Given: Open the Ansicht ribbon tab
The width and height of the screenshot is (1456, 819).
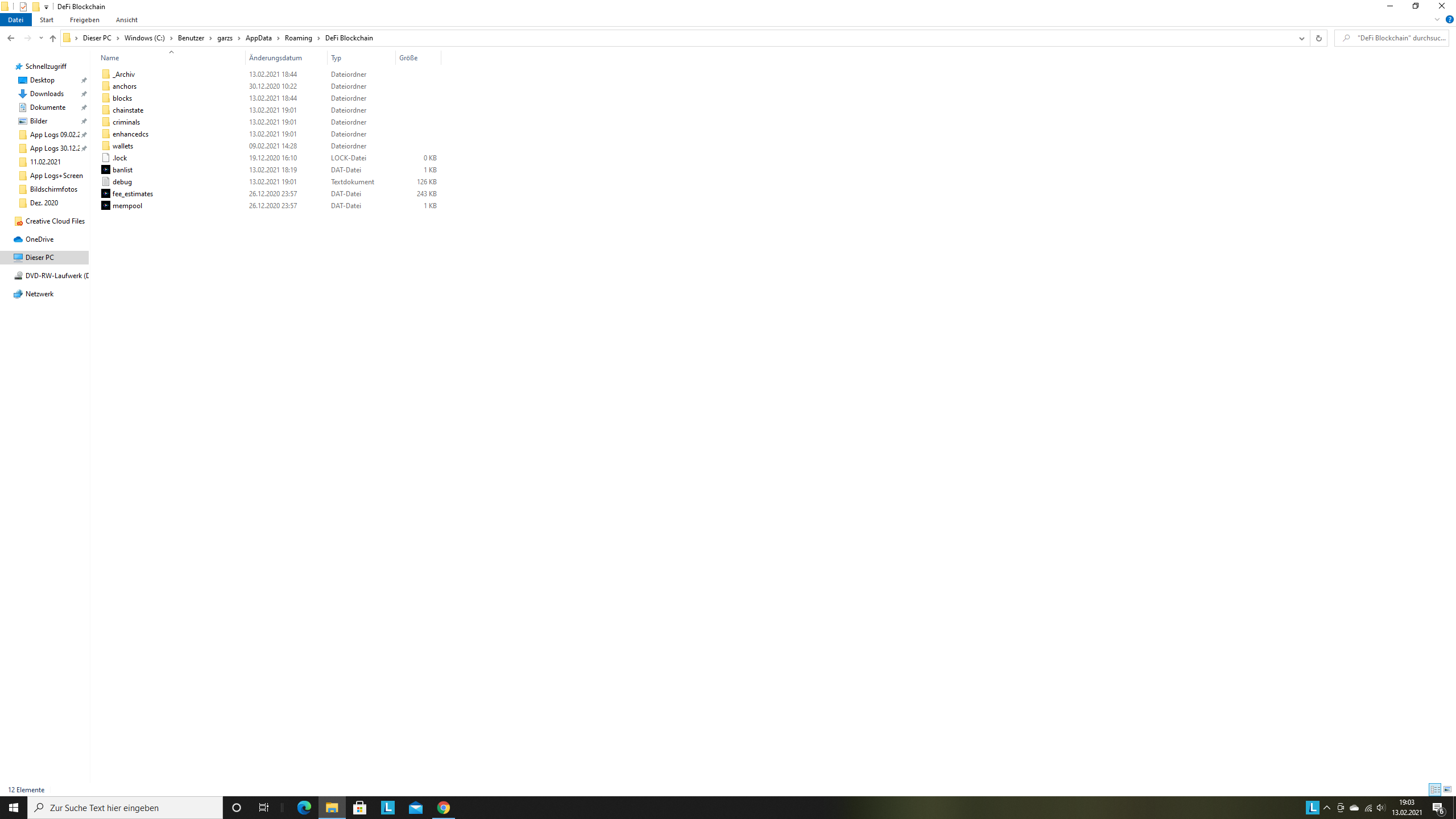Looking at the screenshot, I should [126, 20].
